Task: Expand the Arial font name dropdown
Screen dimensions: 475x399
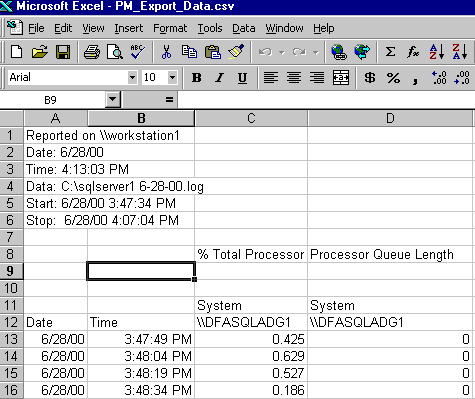Action: click(x=132, y=78)
